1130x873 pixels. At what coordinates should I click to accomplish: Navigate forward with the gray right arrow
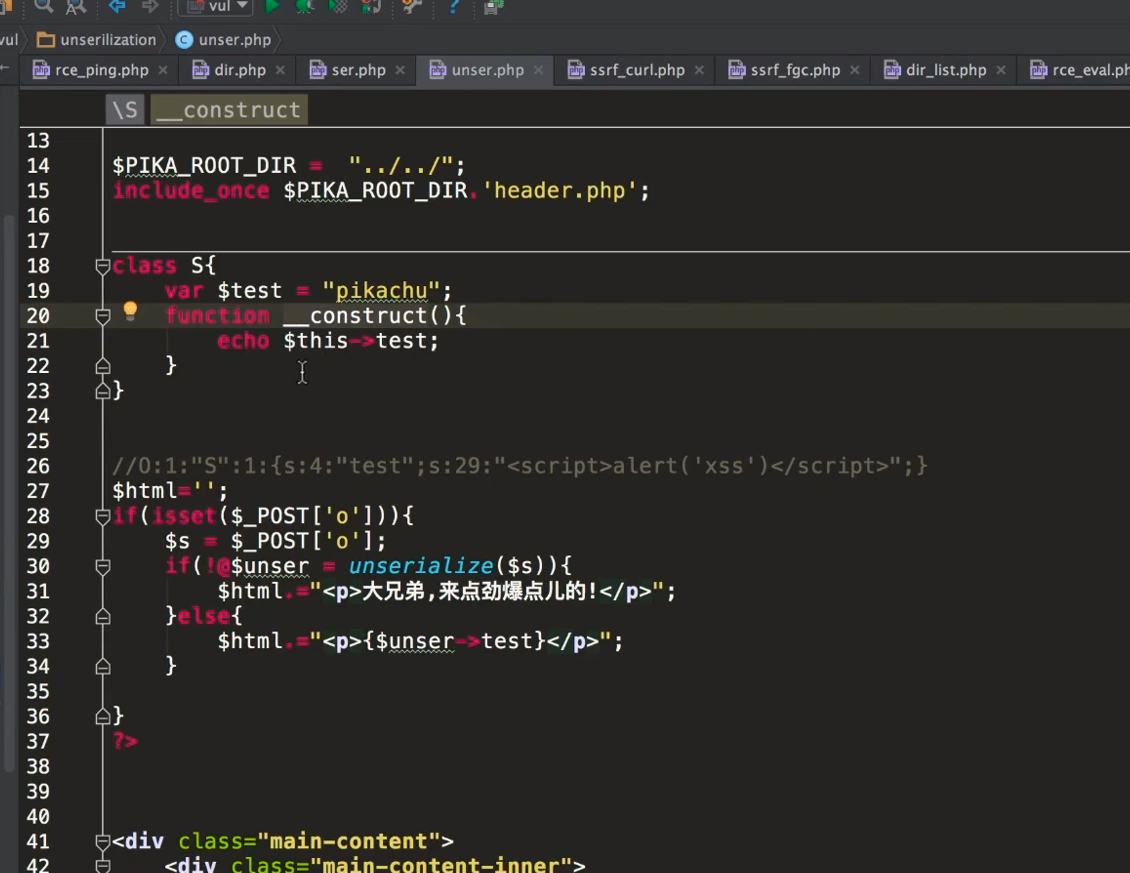tap(150, 6)
